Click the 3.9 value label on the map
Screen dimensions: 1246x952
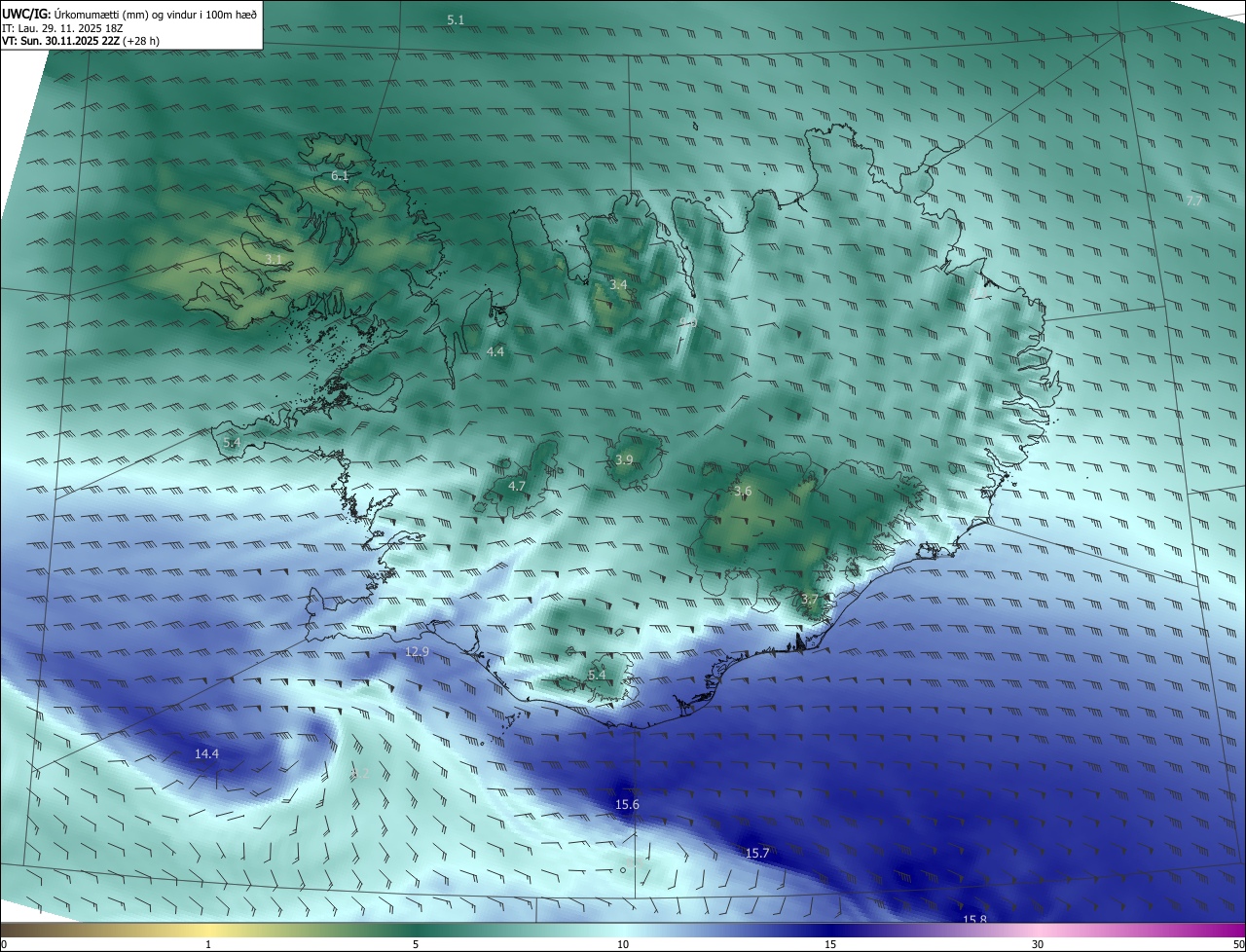point(624,459)
